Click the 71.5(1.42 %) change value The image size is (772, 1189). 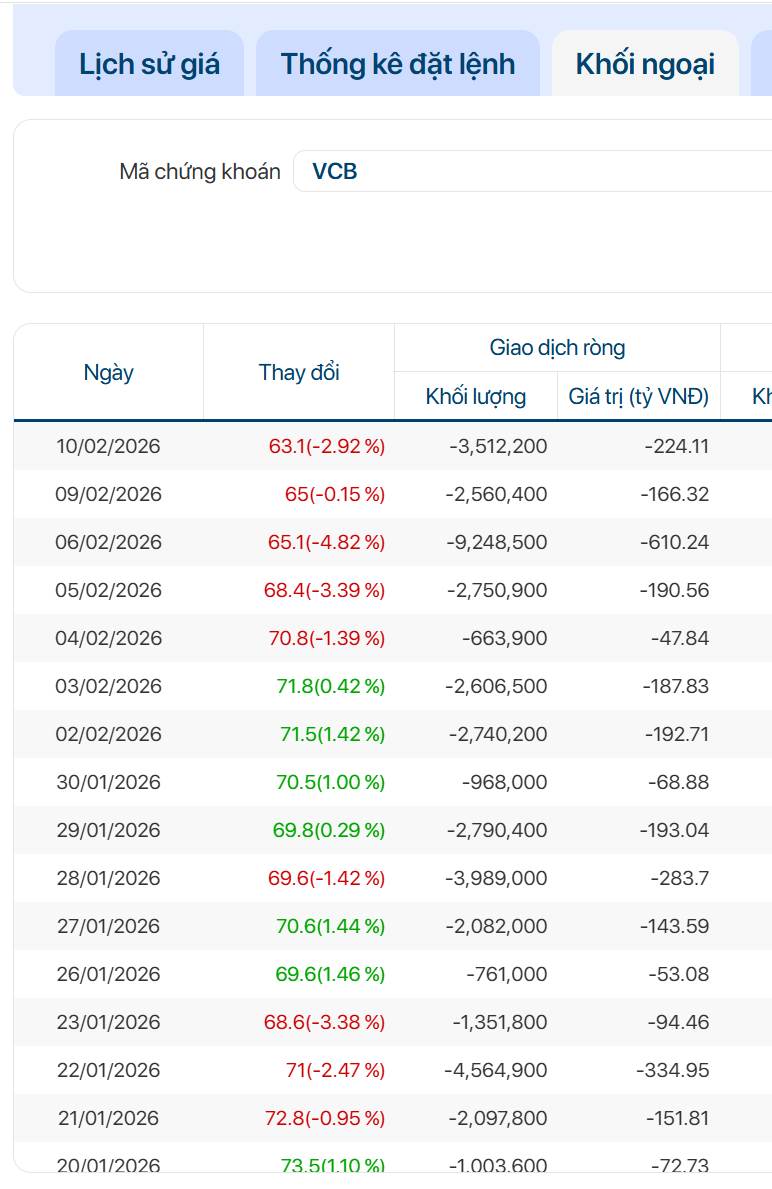tap(332, 734)
